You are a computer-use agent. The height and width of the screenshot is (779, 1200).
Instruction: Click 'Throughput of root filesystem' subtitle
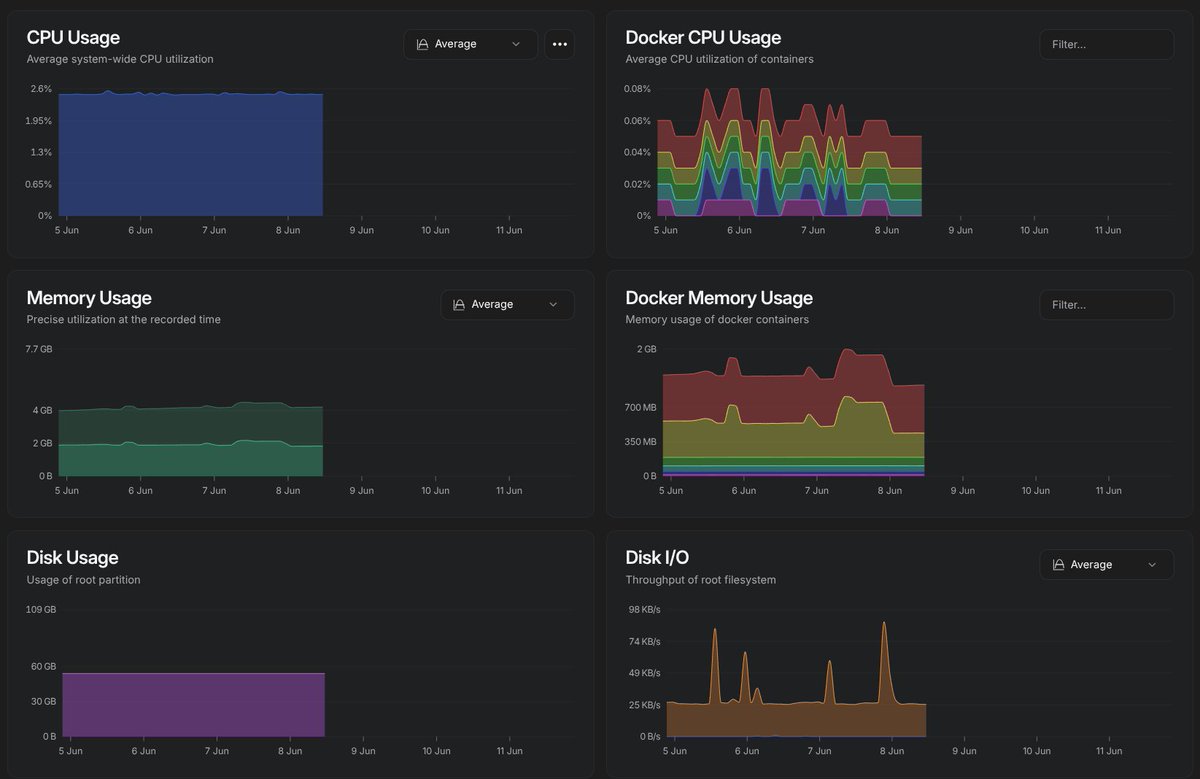click(701, 580)
